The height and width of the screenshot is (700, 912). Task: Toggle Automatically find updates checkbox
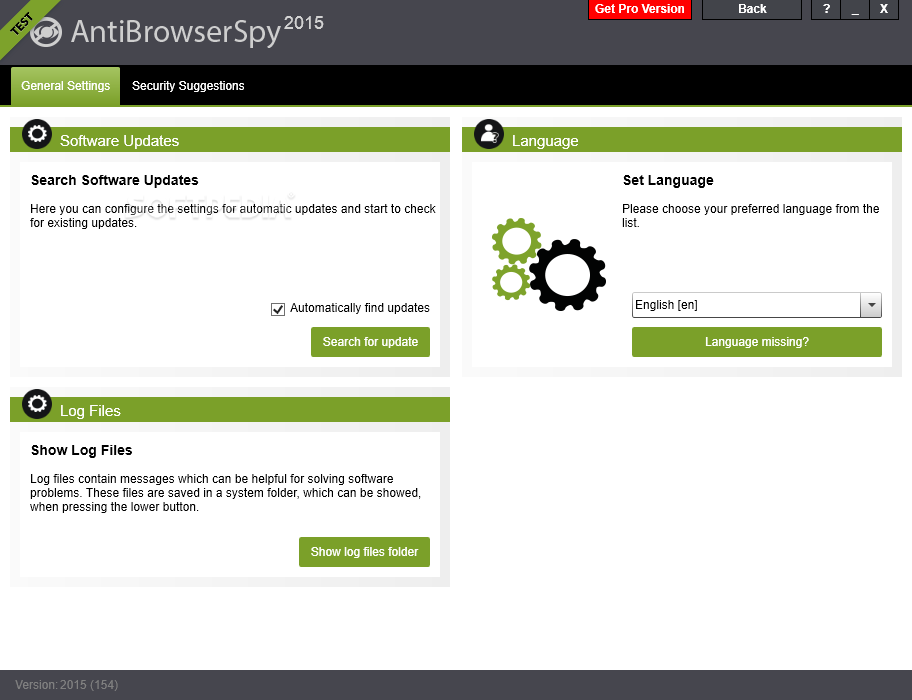tap(278, 309)
